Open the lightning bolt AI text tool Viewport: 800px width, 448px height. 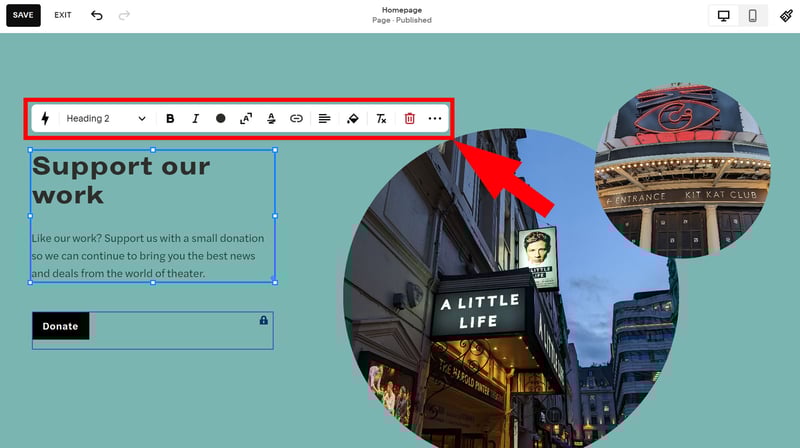click(45, 118)
